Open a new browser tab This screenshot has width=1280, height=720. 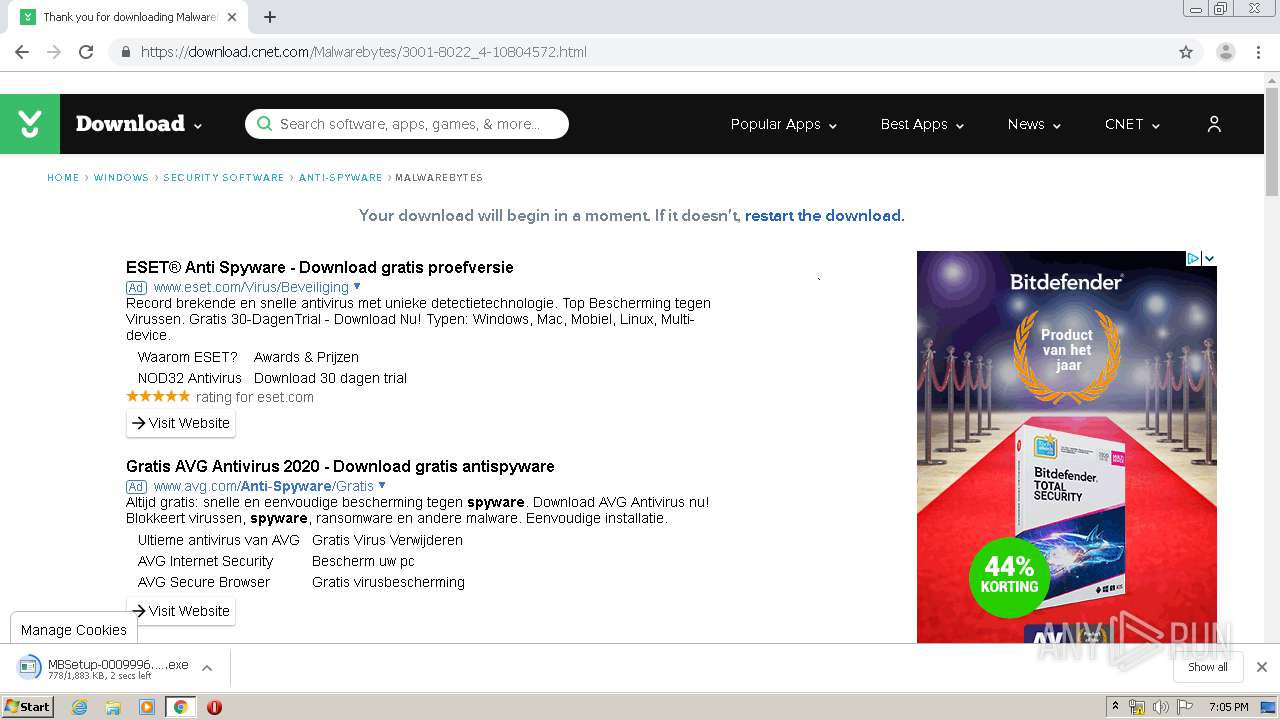pos(270,17)
